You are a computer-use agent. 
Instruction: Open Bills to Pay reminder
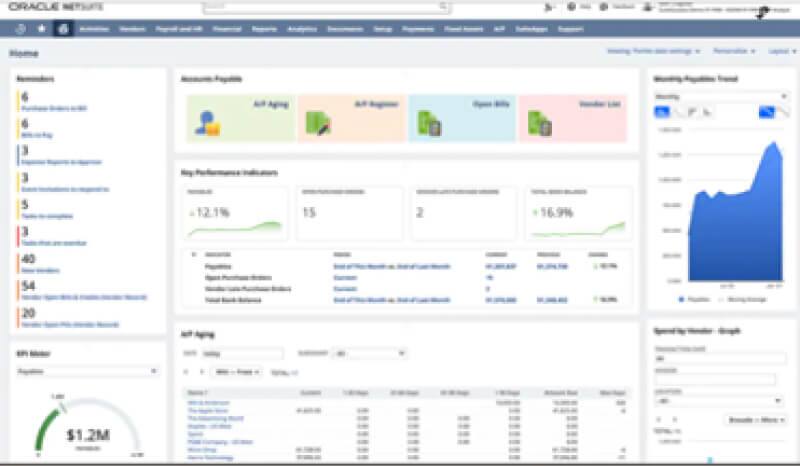pyautogui.click(x=37, y=135)
